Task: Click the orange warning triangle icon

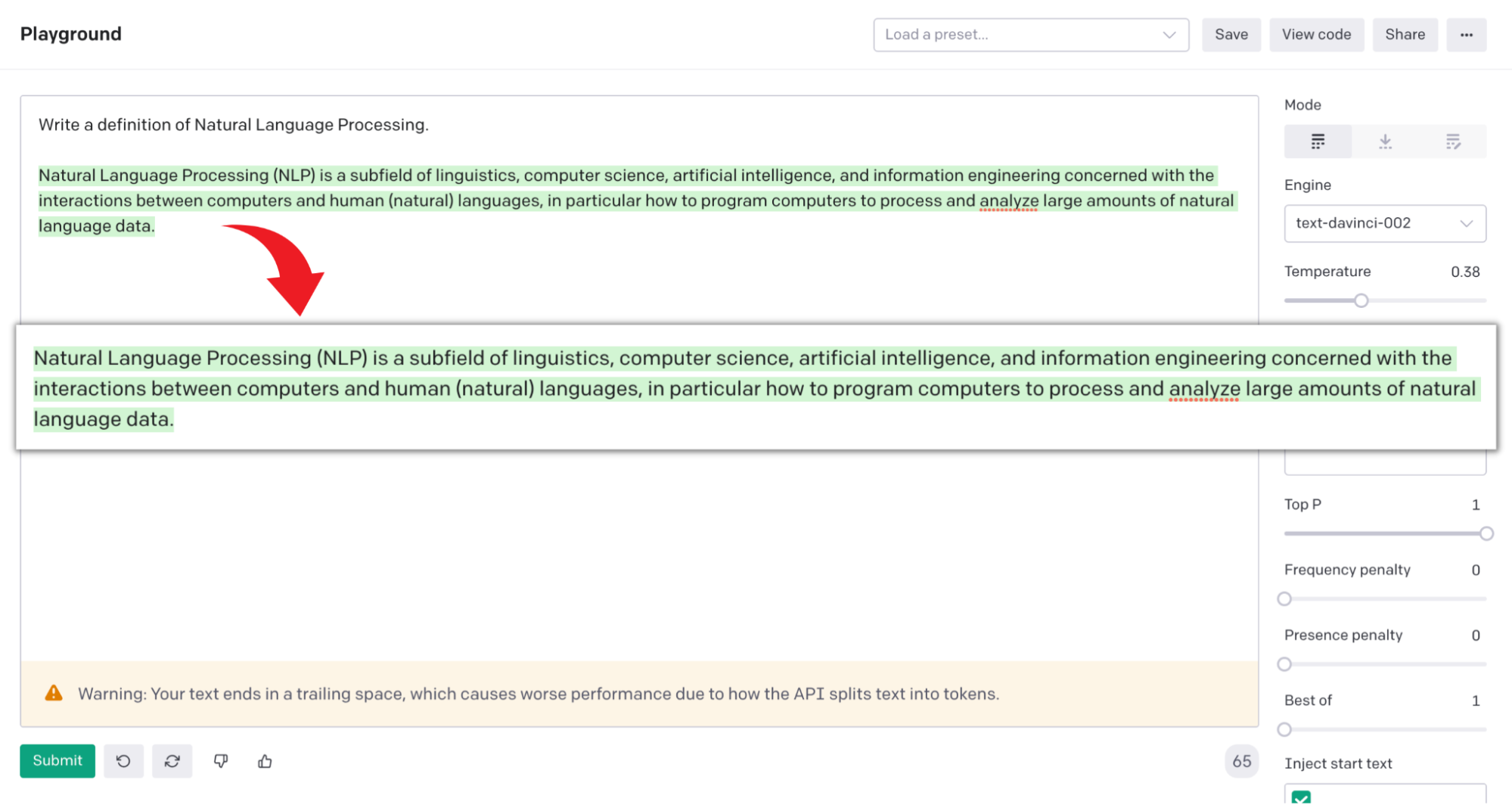Action: [x=54, y=693]
